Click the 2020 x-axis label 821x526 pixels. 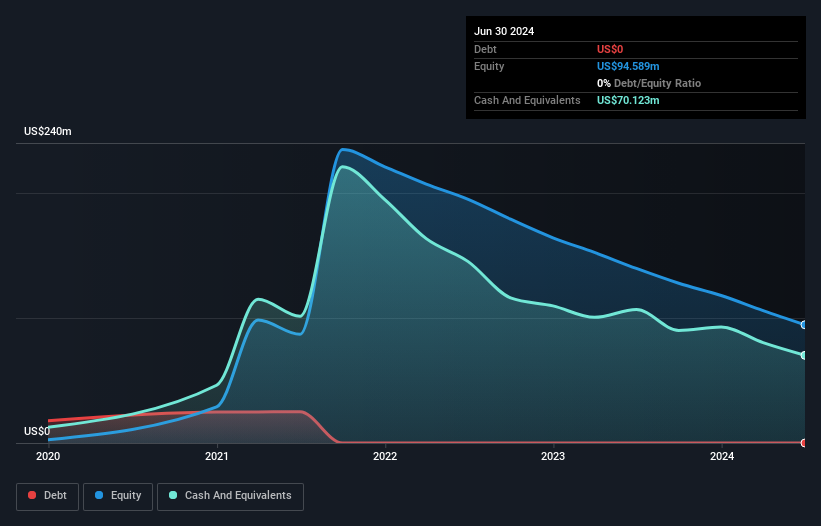(x=48, y=456)
